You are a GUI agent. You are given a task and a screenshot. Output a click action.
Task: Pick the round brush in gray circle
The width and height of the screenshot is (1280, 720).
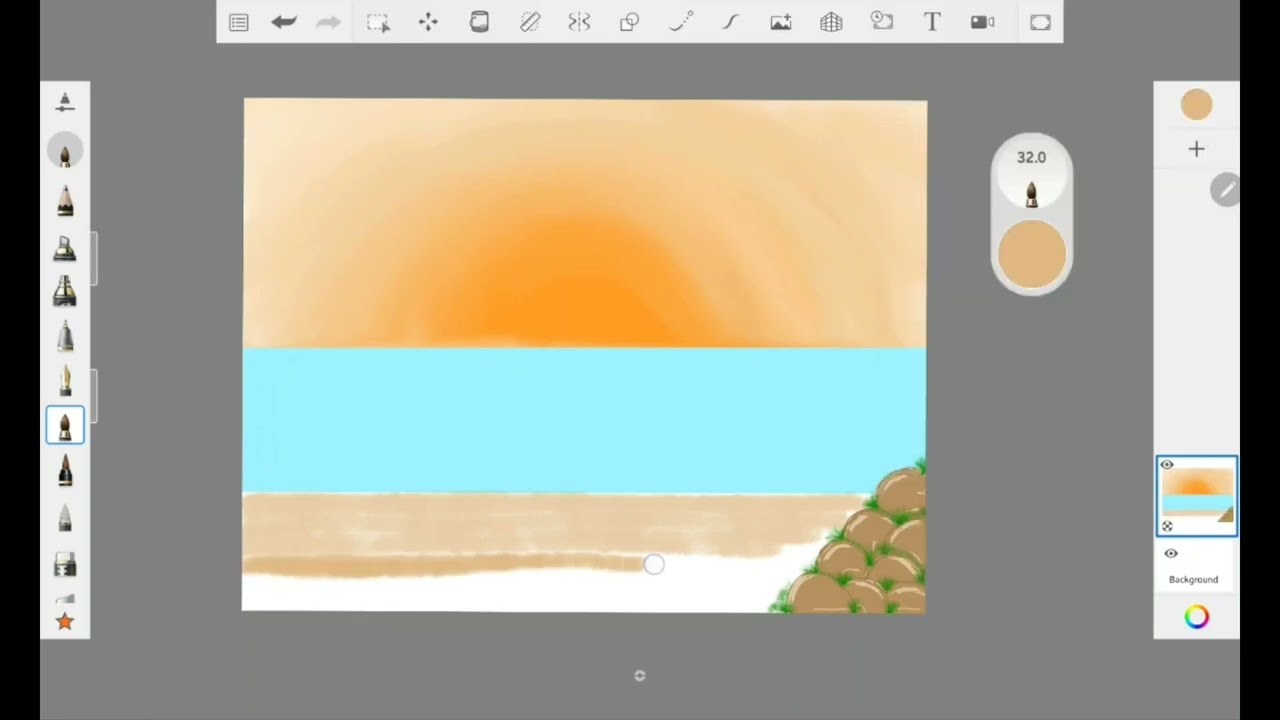65,151
